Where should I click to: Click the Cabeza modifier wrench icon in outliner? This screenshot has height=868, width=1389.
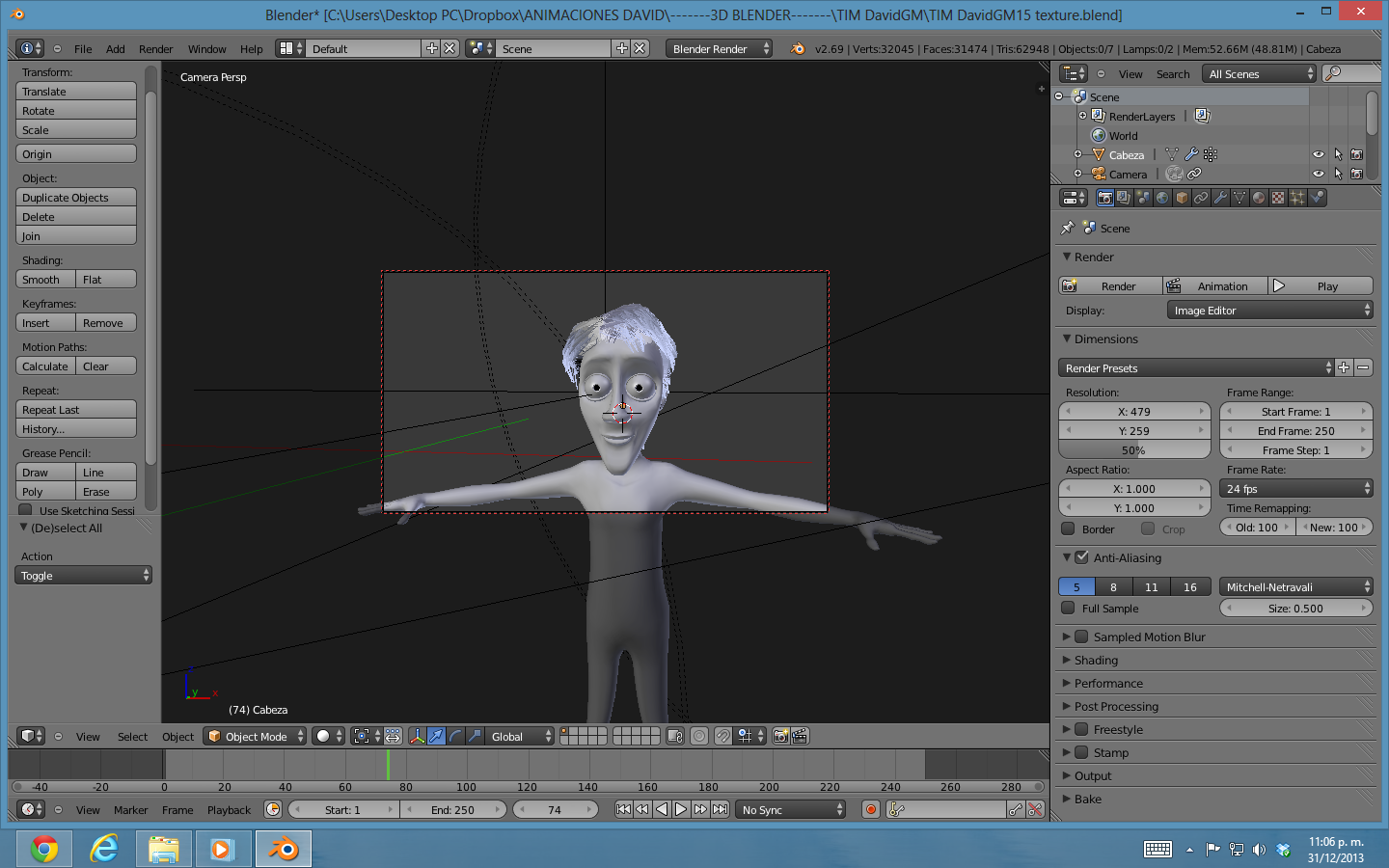pyautogui.click(x=1191, y=154)
